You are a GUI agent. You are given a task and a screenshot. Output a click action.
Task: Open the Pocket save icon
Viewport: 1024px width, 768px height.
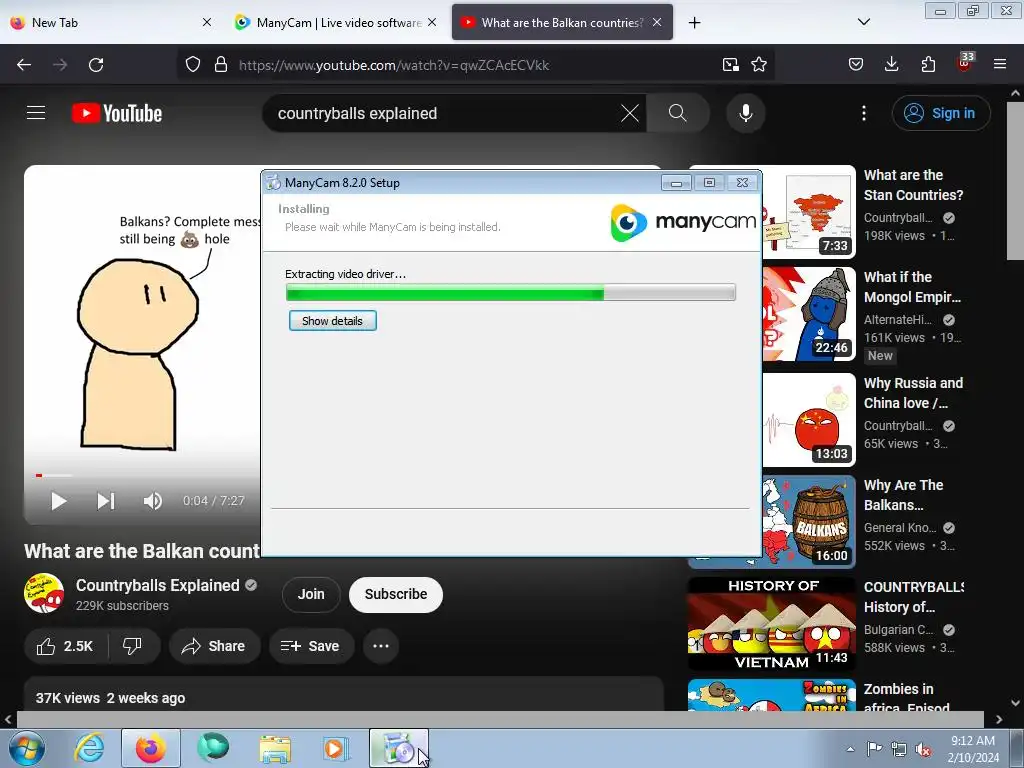pyautogui.click(x=856, y=65)
